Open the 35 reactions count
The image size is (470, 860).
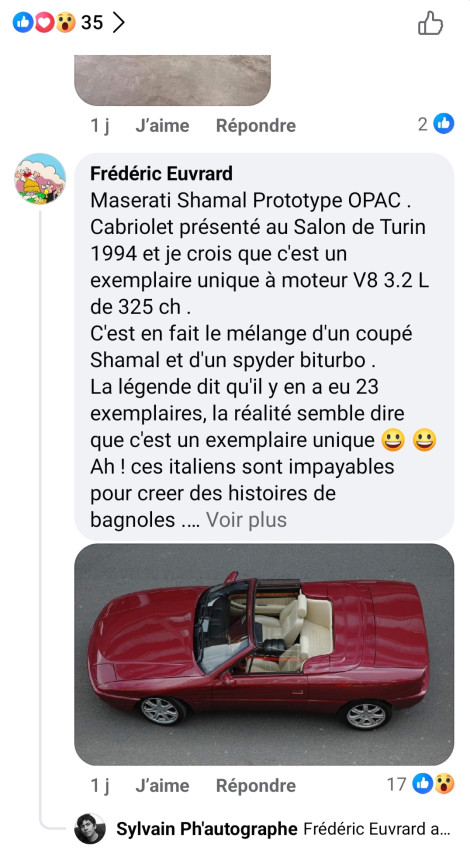pyautogui.click(x=92, y=22)
